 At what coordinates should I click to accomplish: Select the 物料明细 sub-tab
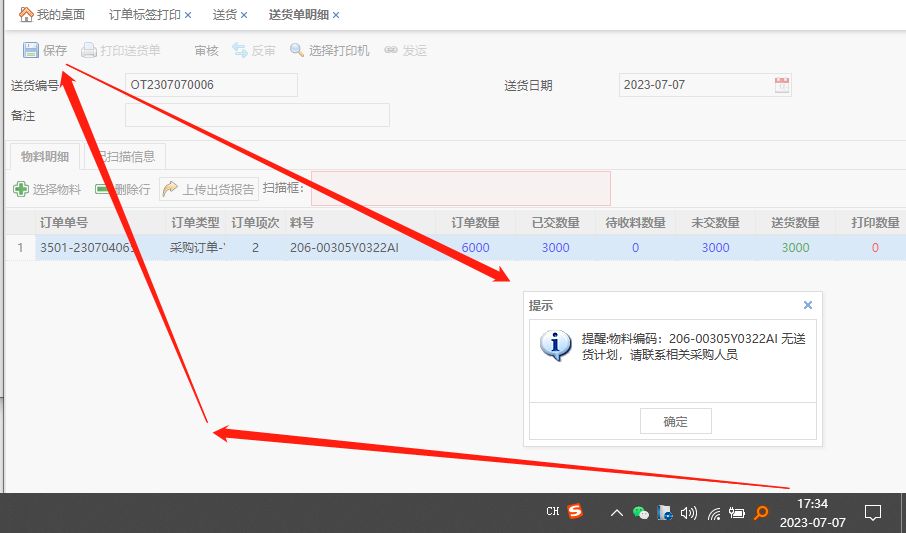point(45,156)
